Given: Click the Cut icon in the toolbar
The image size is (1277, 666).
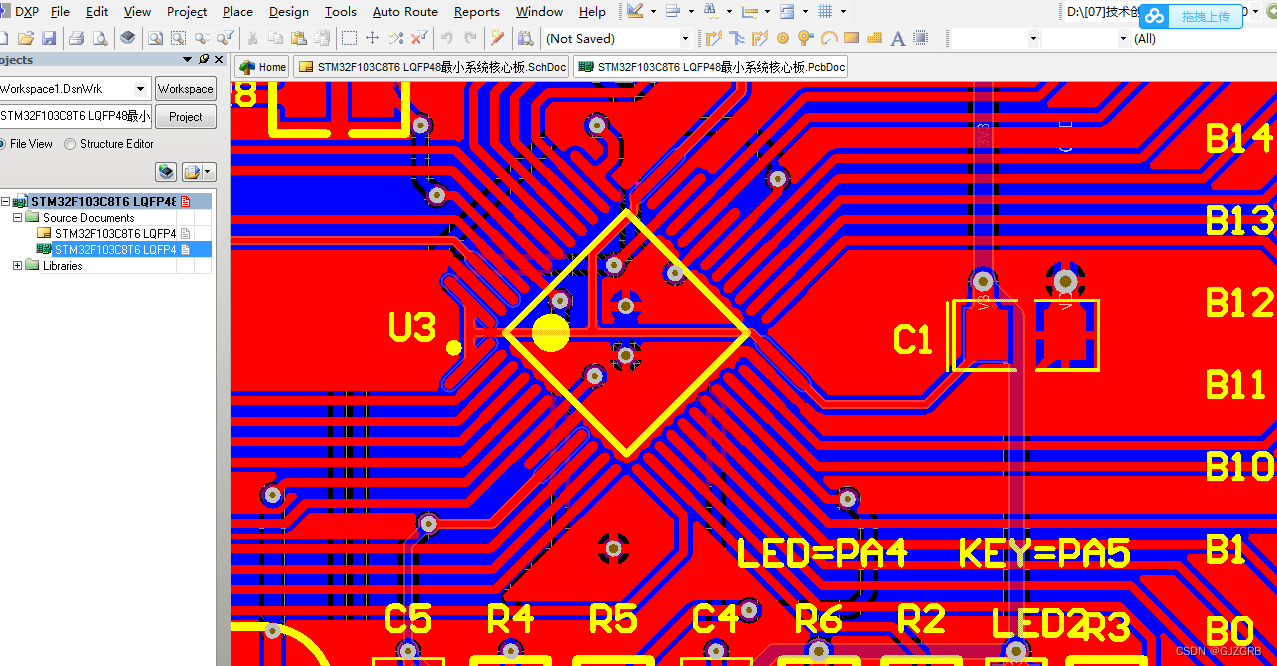Looking at the screenshot, I should [x=253, y=38].
